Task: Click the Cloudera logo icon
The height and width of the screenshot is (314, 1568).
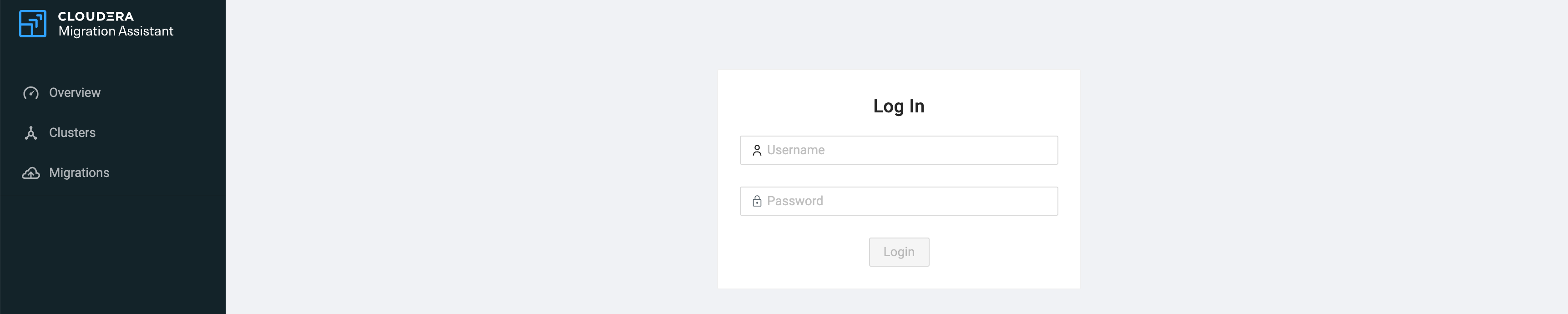Action: click(x=33, y=24)
